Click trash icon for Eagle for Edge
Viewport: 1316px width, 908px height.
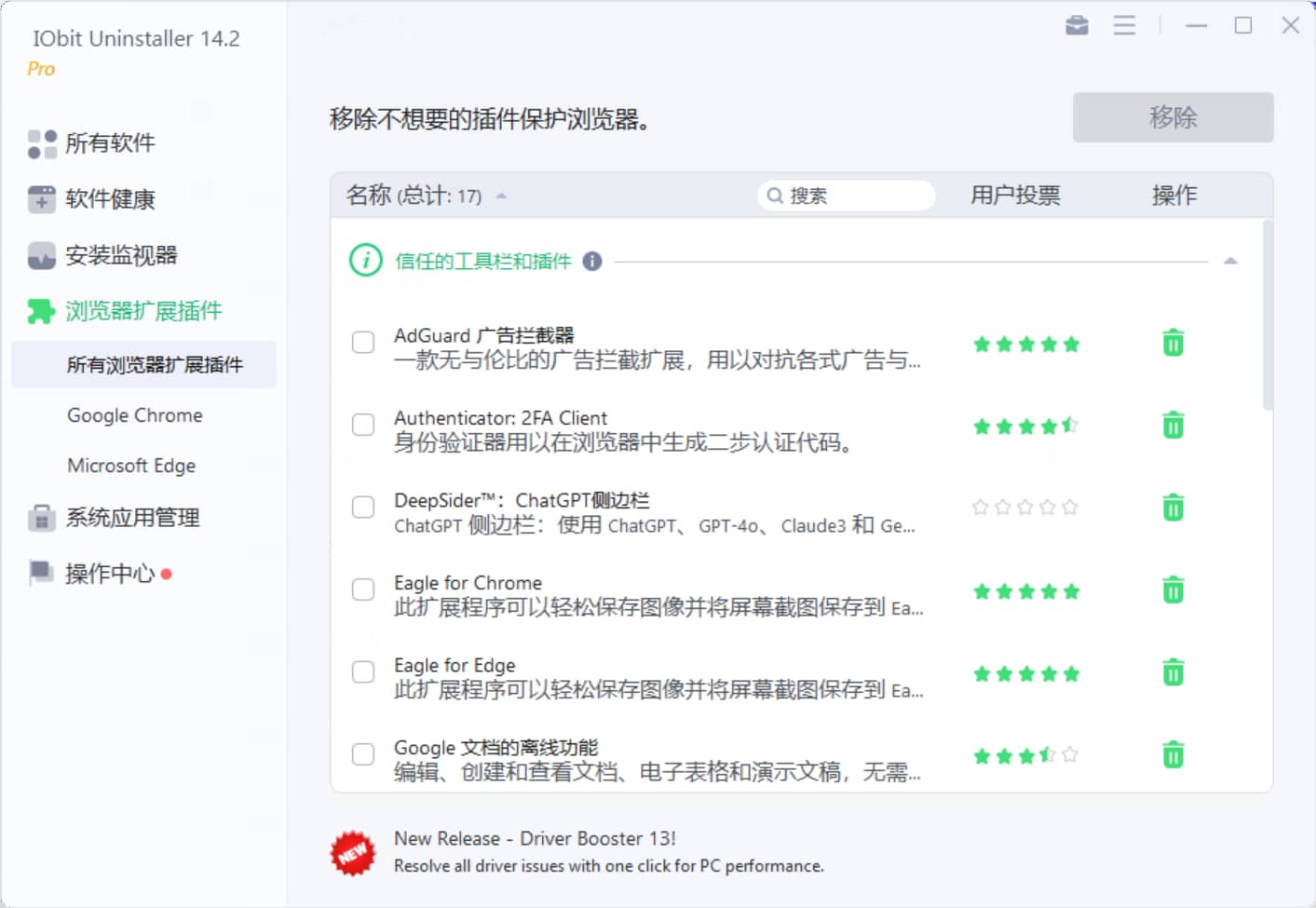(1173, 672)
